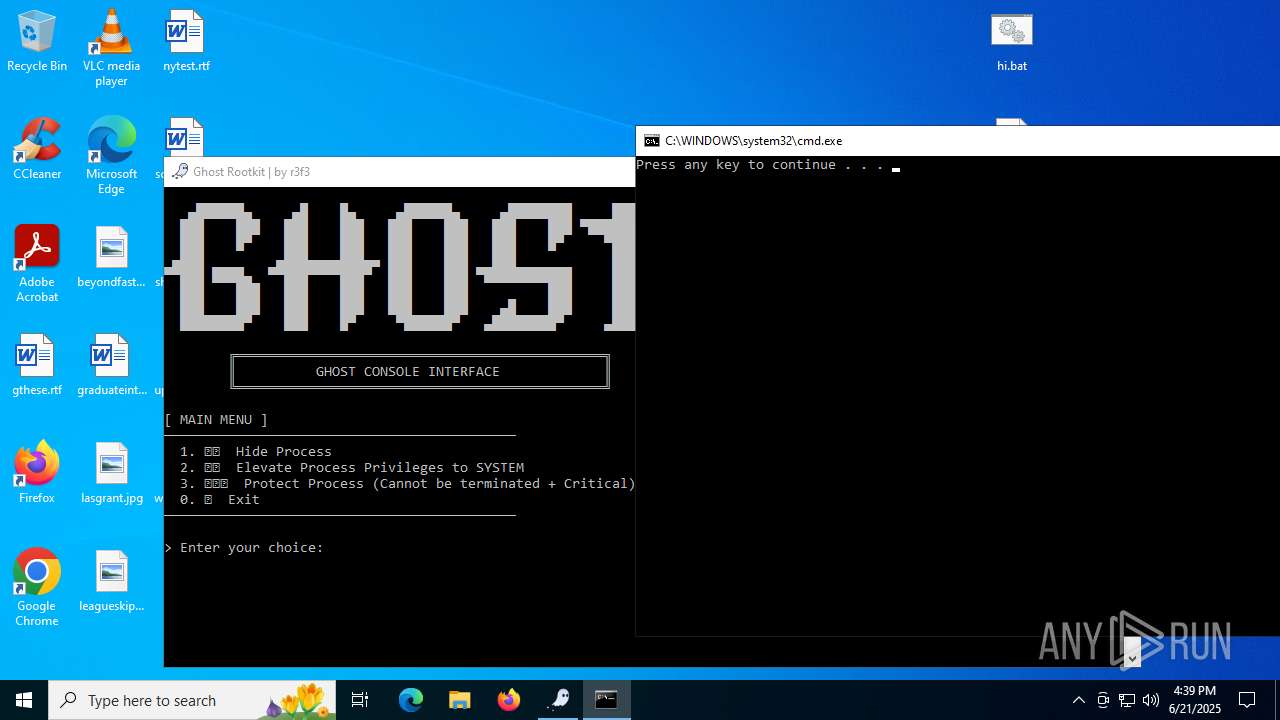Open hi.bat batch file icon

pos(1012,41)
